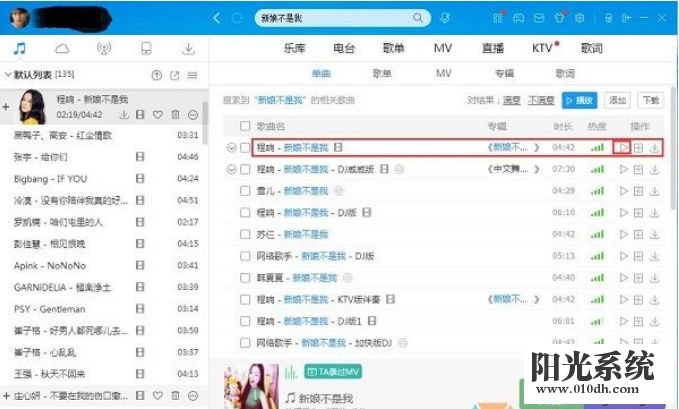Open the local music note tab

pos(19,48)
